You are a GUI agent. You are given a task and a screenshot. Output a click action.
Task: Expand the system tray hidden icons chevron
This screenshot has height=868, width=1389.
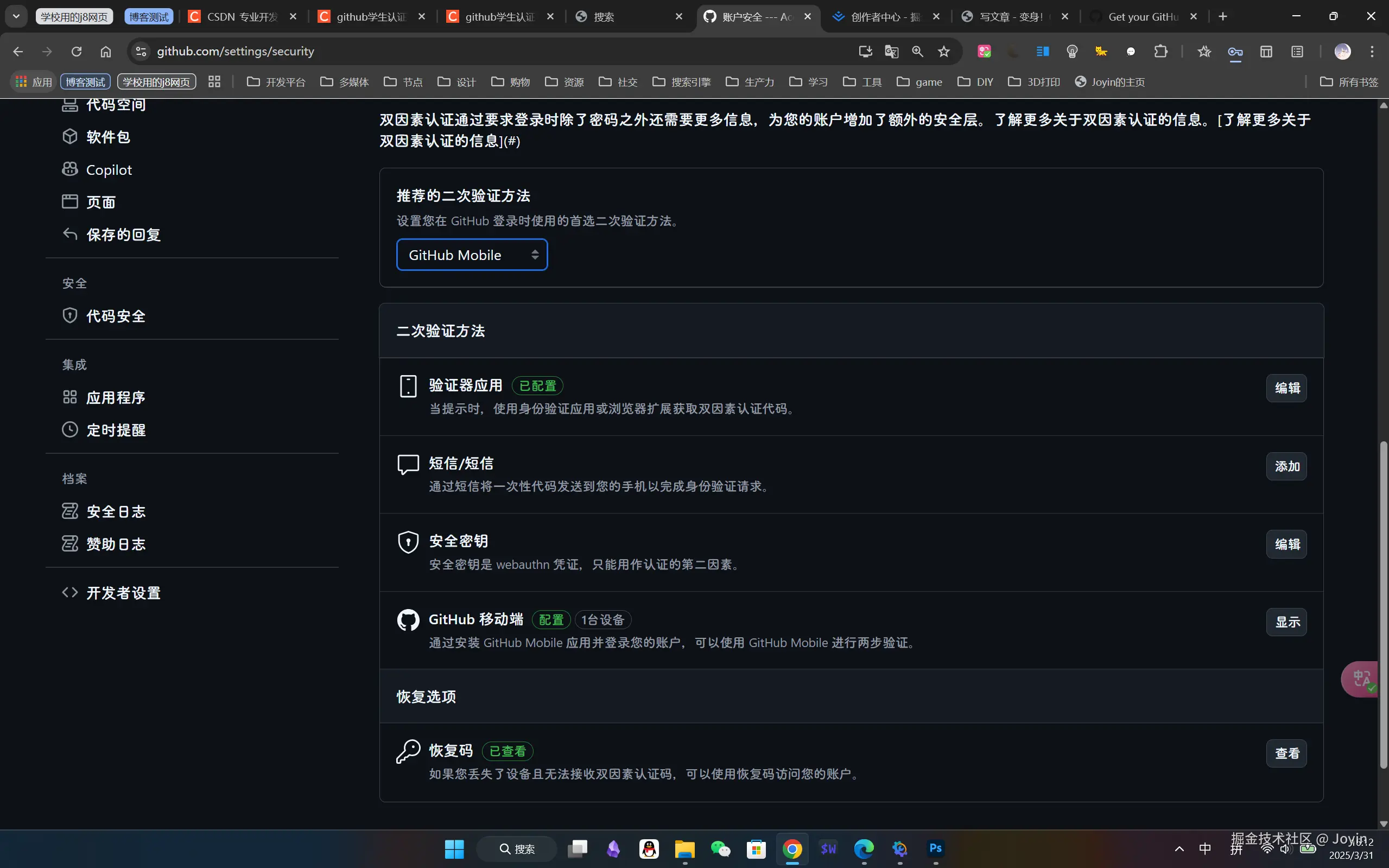1179,849
